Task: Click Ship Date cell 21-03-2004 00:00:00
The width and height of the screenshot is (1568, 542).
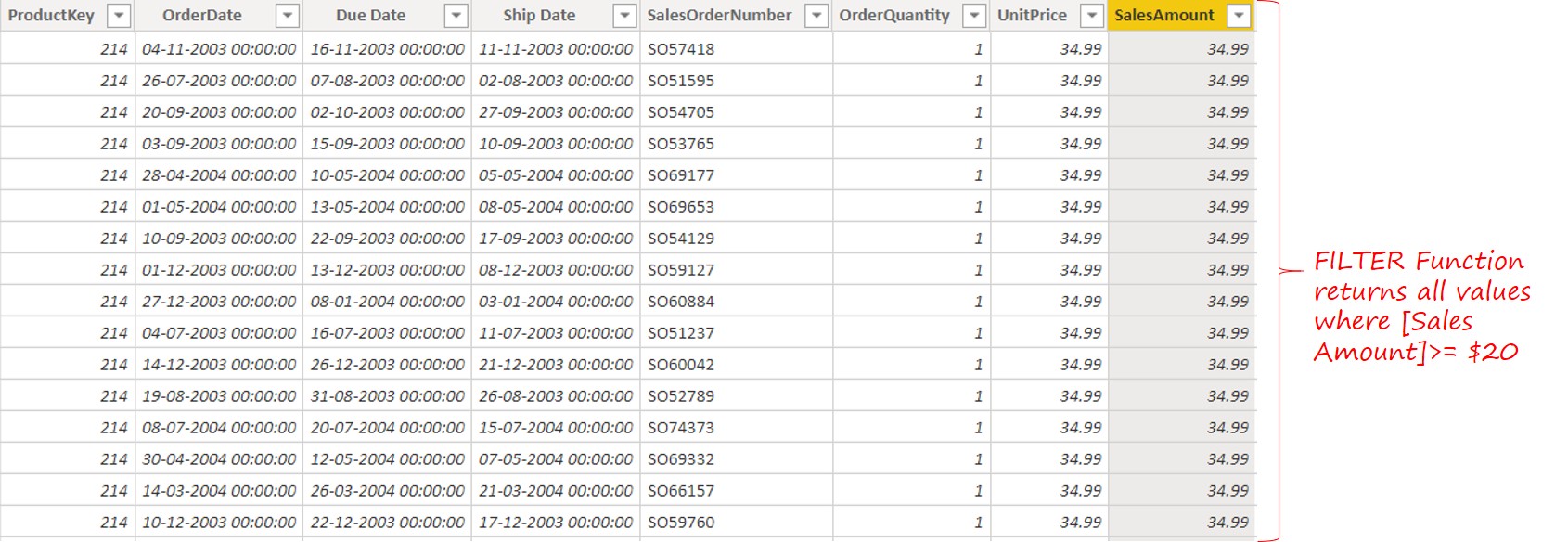Action: pyautogui.click(x=556, y=491)
